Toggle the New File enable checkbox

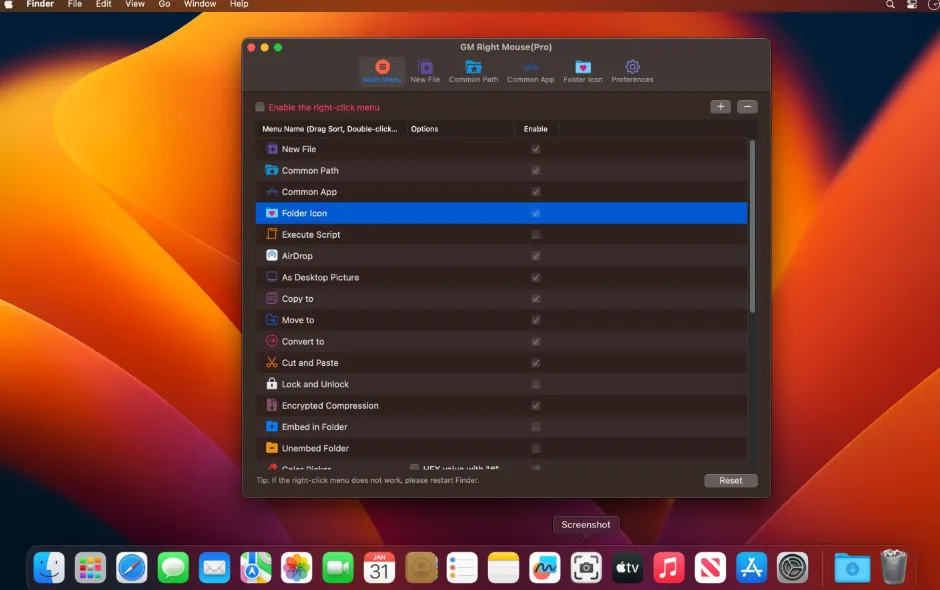pos(535,149)
